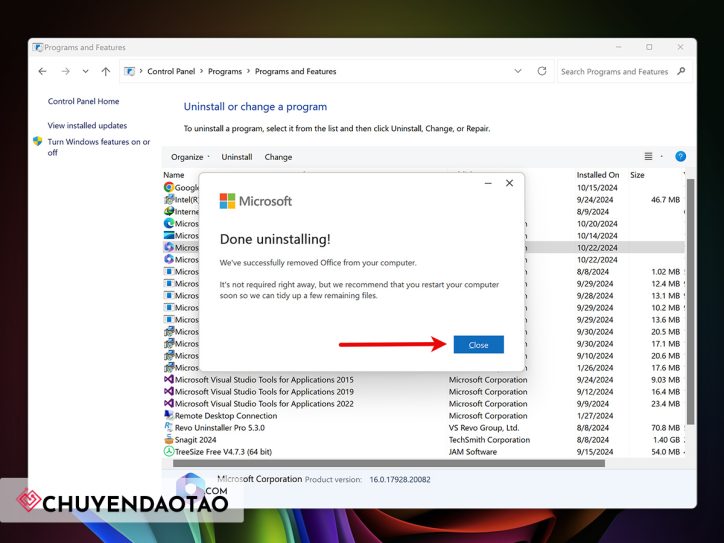
Task: Select Remote Desktop Connection entry
Action: click(x=226, y=416)
